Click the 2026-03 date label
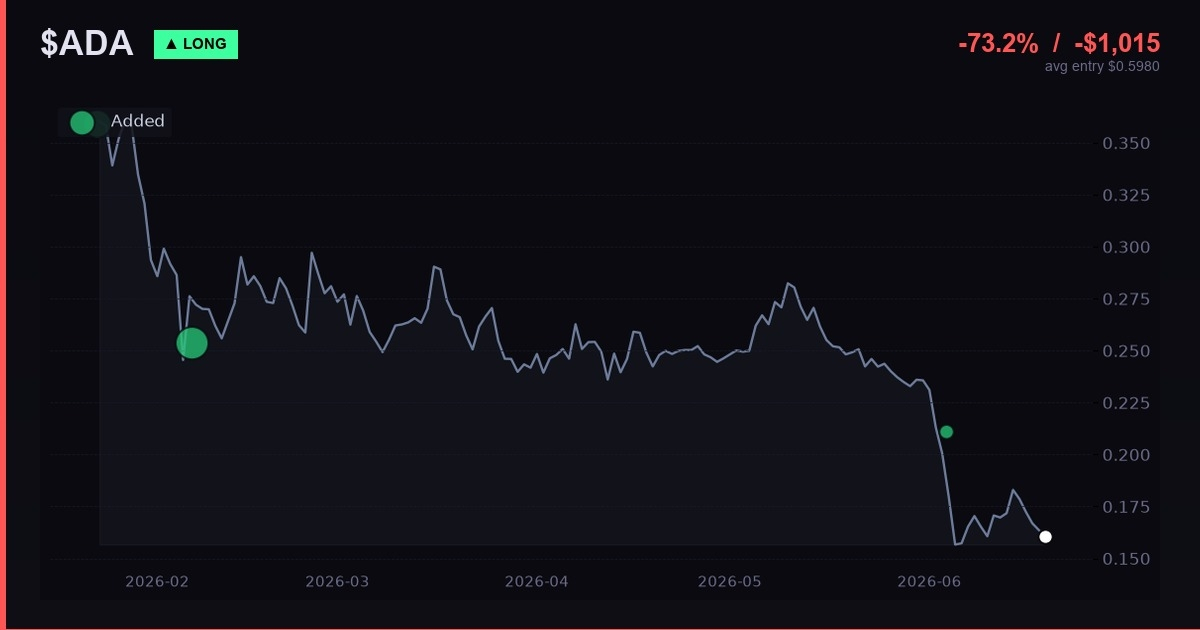Viewport: 1200px width, 630px height. (337, 581)
